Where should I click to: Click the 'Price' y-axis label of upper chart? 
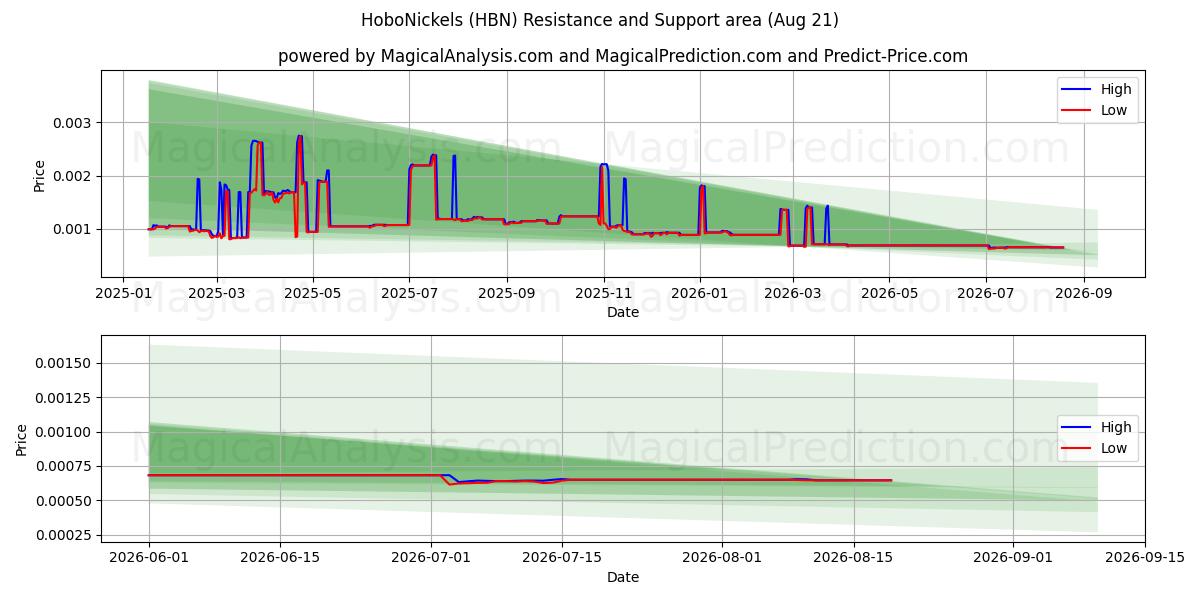point(40,176)
